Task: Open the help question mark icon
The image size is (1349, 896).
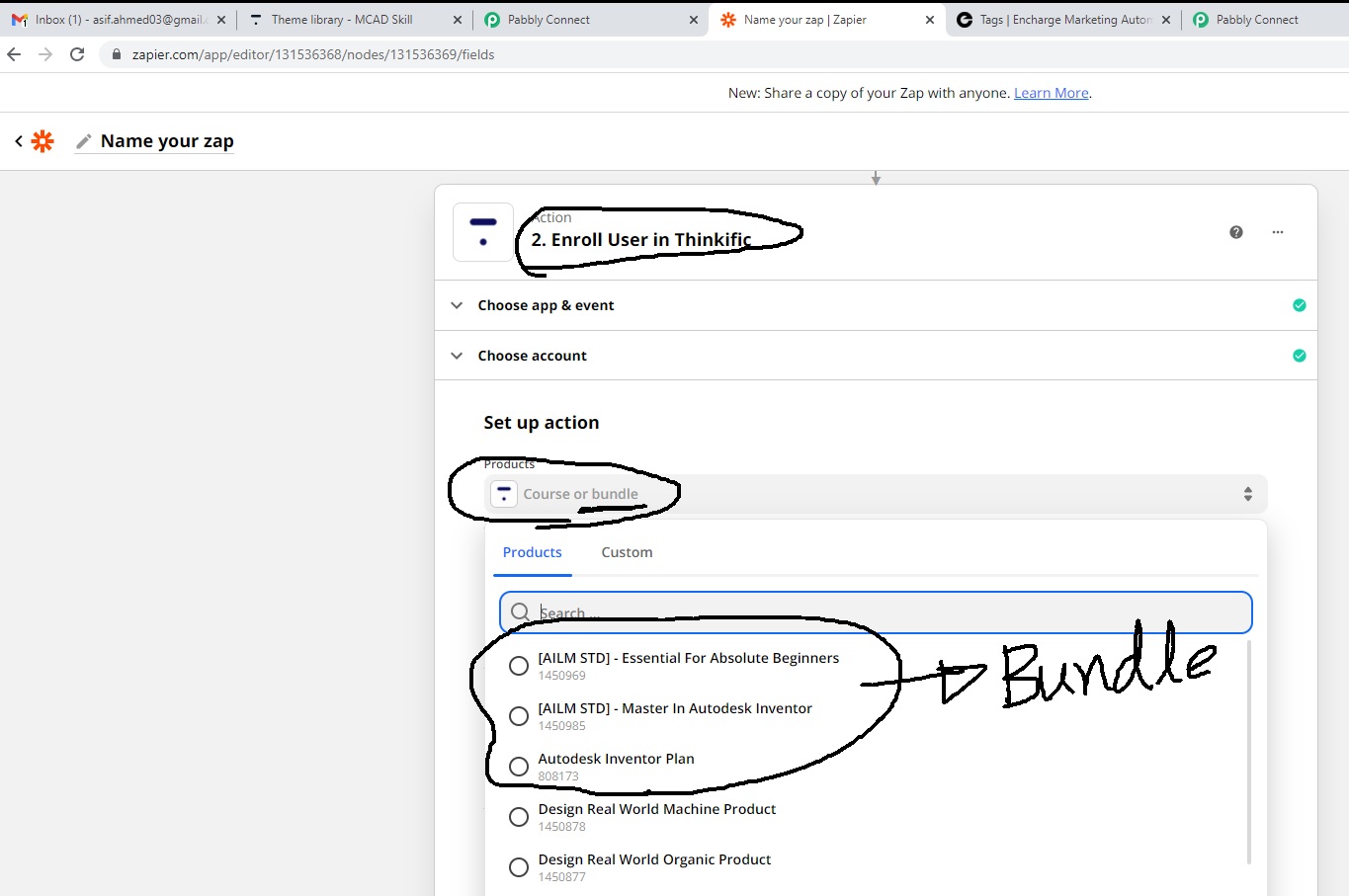Action: (x=1236, y=232)
